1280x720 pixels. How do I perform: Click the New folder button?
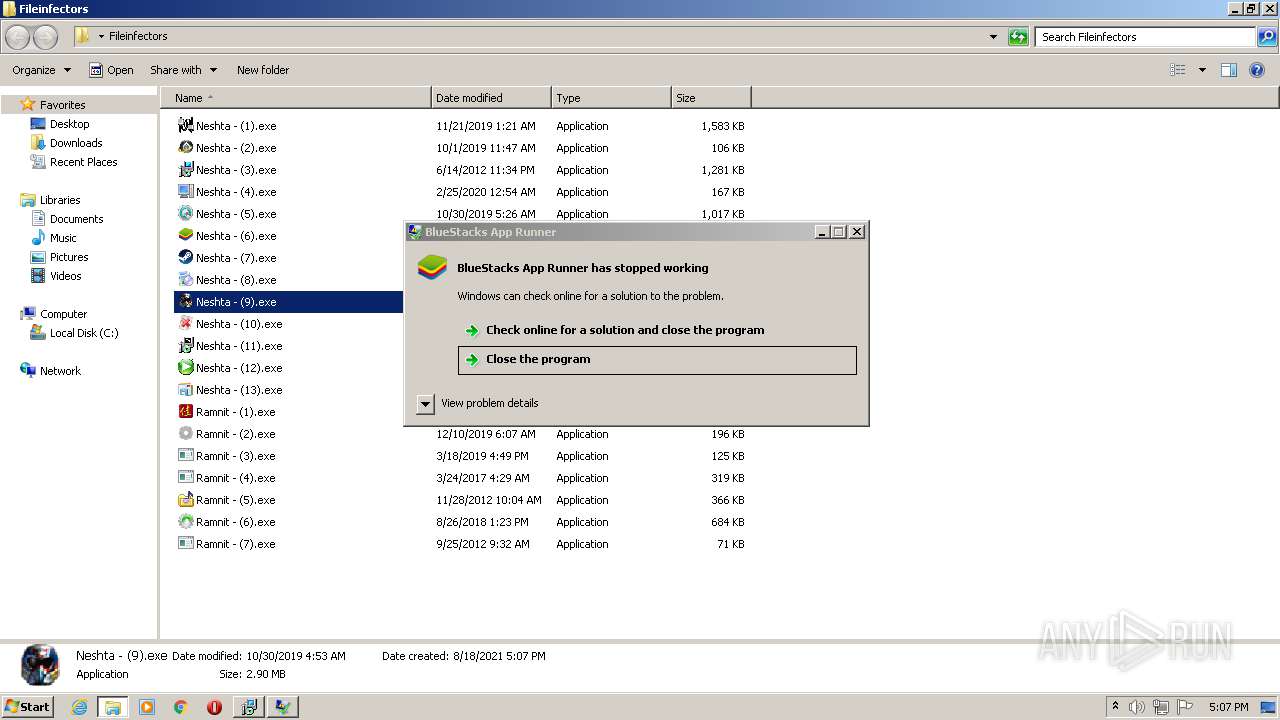click(x=263, y=70)
